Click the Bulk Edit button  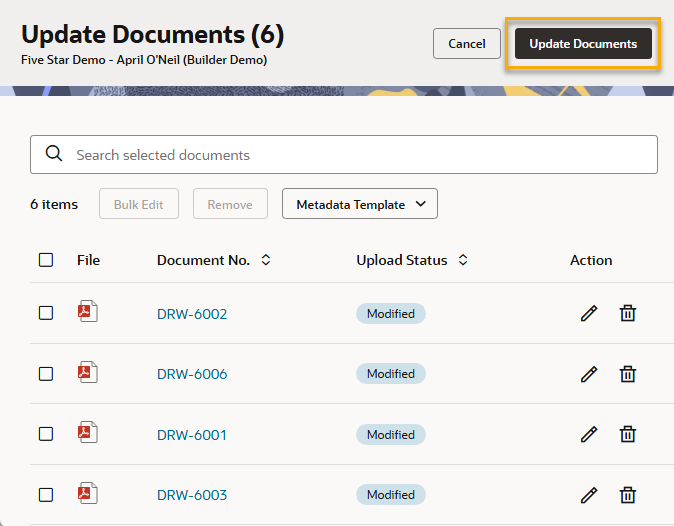click(x=139, y=204)
